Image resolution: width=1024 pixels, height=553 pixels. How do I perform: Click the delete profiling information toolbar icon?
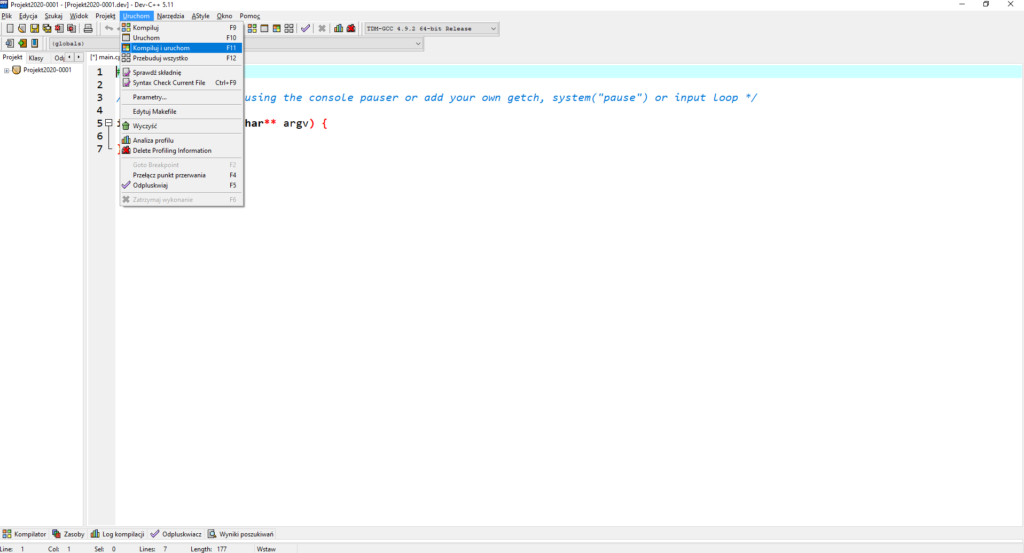pyautogui.click(x=351, y=28)
